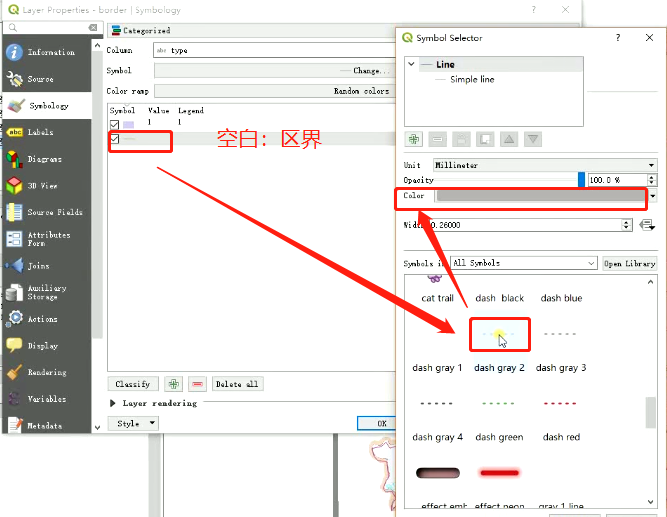Open data-defined override for Width
This screenshot has width=667, height=517.
[647, 225]
